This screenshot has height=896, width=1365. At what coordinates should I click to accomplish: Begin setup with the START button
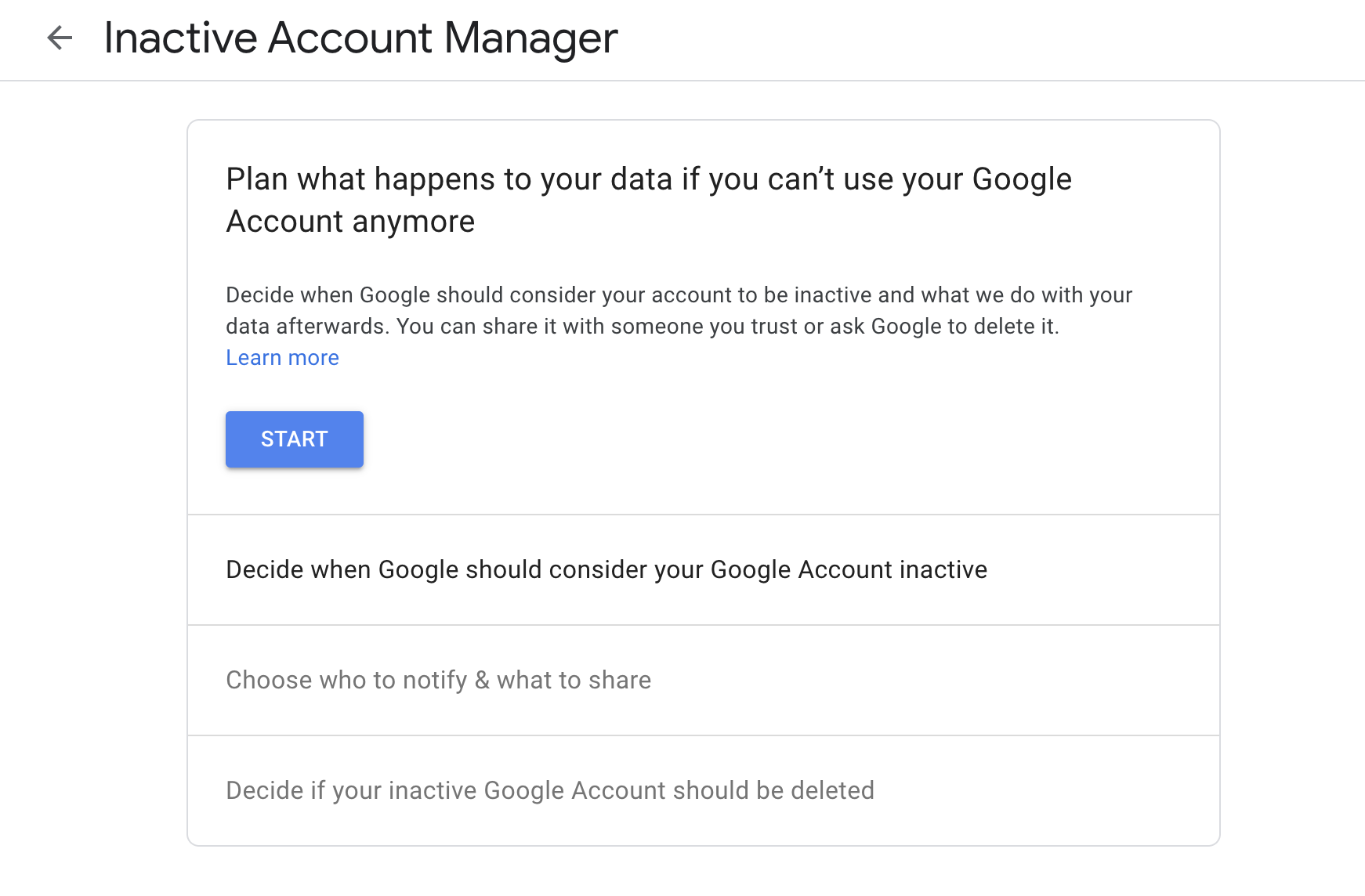294,439
